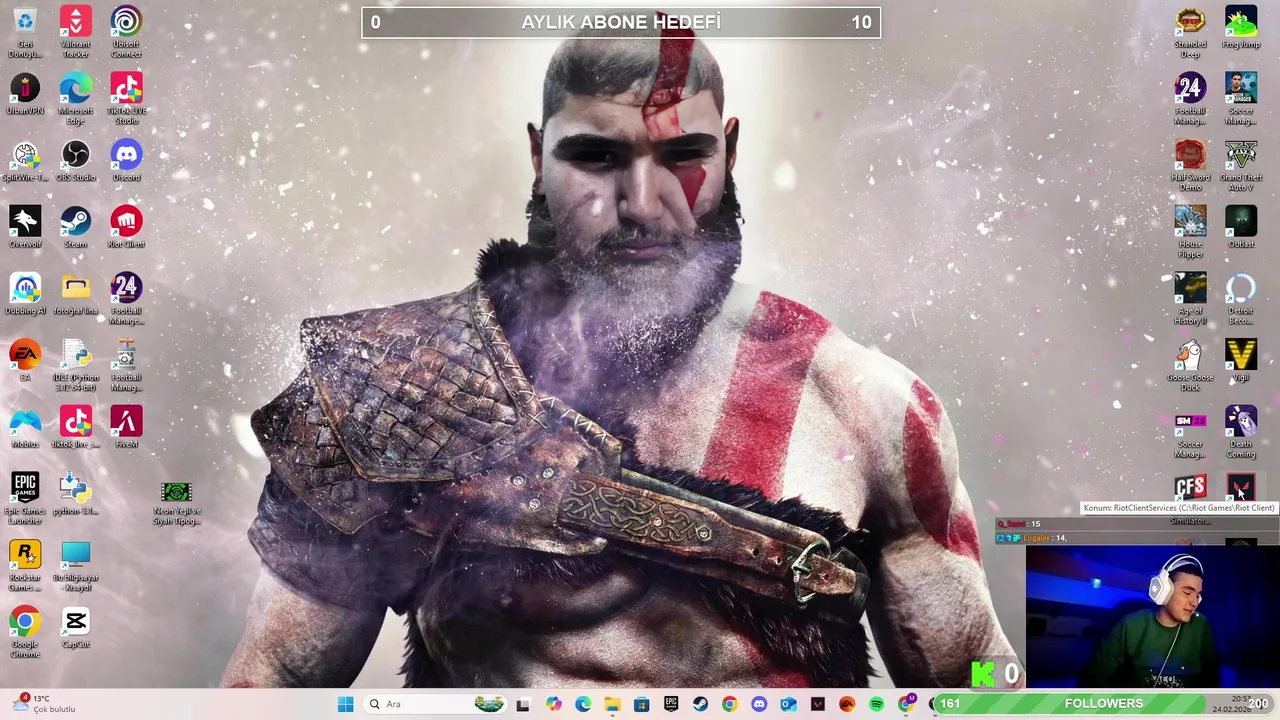Open Mobius desktop shortcut
The width and height of the screenshot is (1280, 720).
25,428
